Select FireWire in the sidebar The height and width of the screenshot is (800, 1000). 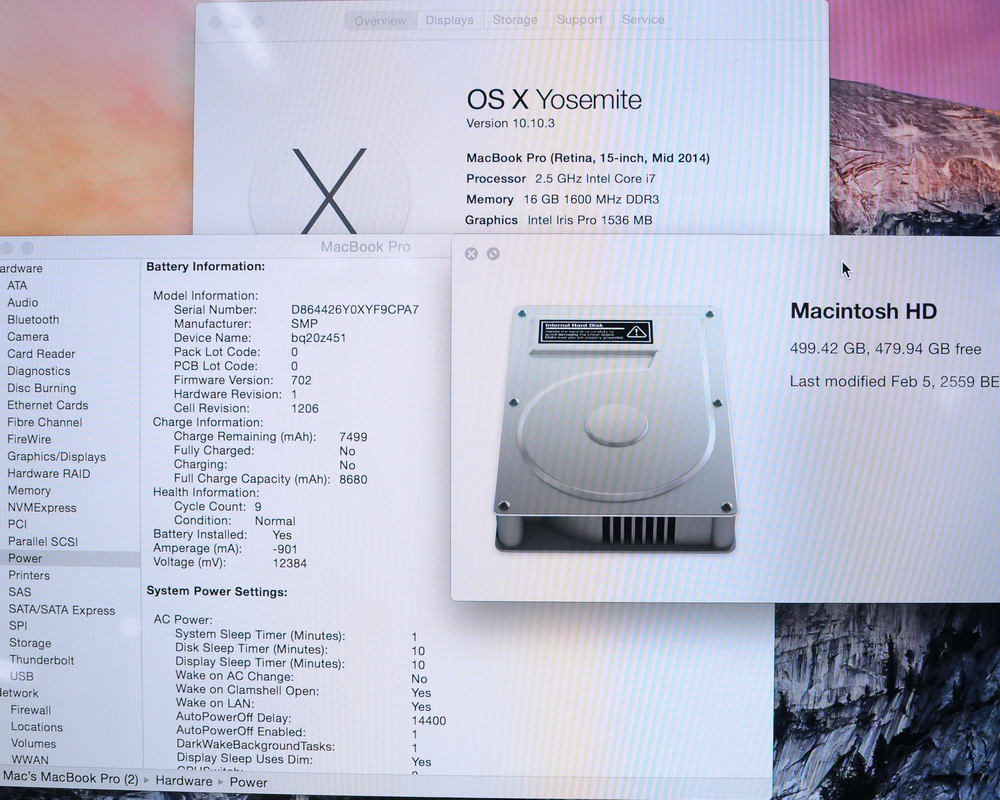pos(29,439)
